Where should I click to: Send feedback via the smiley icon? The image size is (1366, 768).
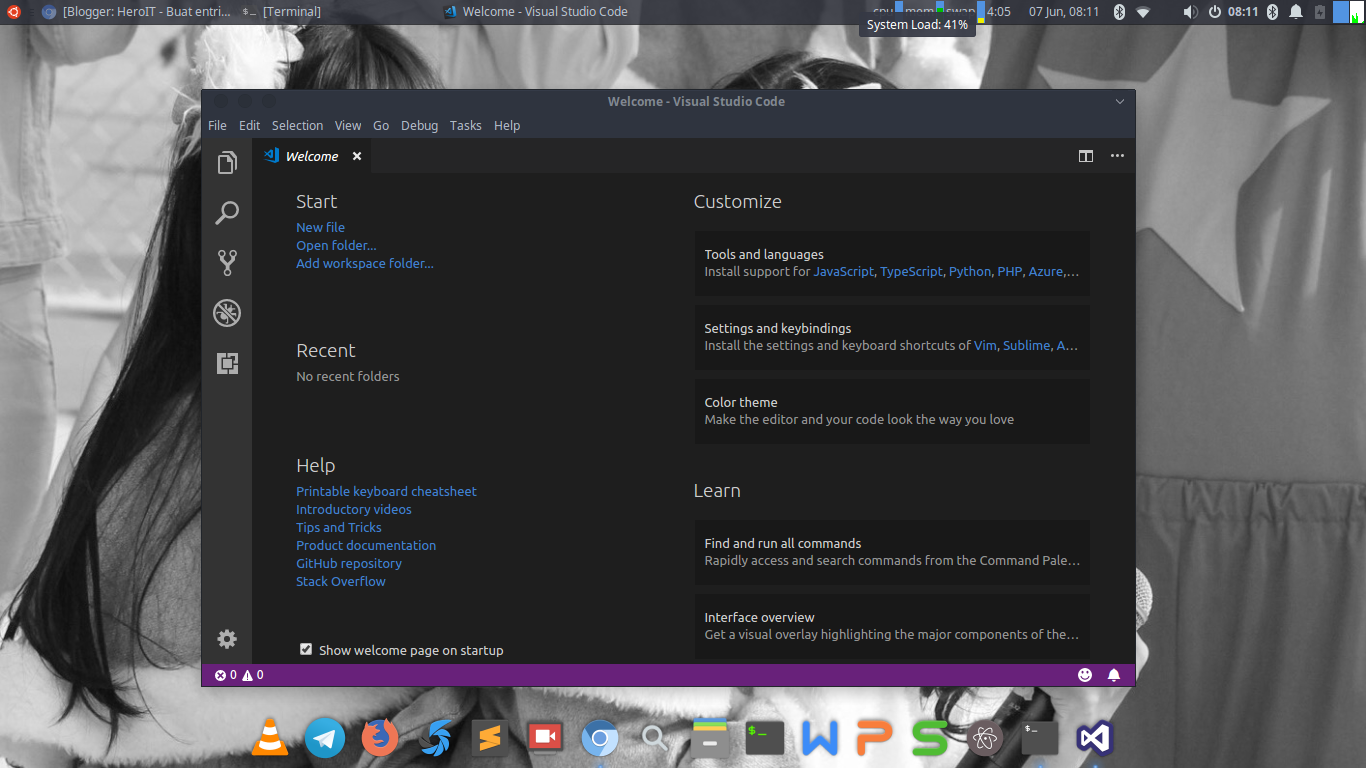[1085, 675]
